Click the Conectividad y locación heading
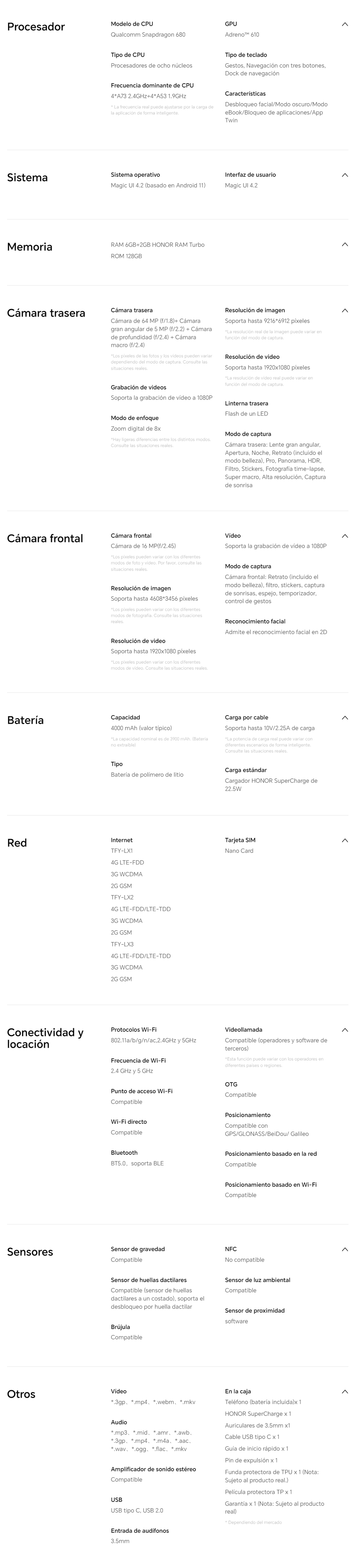Image resolution: width=352 pixels, height=1568 pixels. click(45, 1038)
